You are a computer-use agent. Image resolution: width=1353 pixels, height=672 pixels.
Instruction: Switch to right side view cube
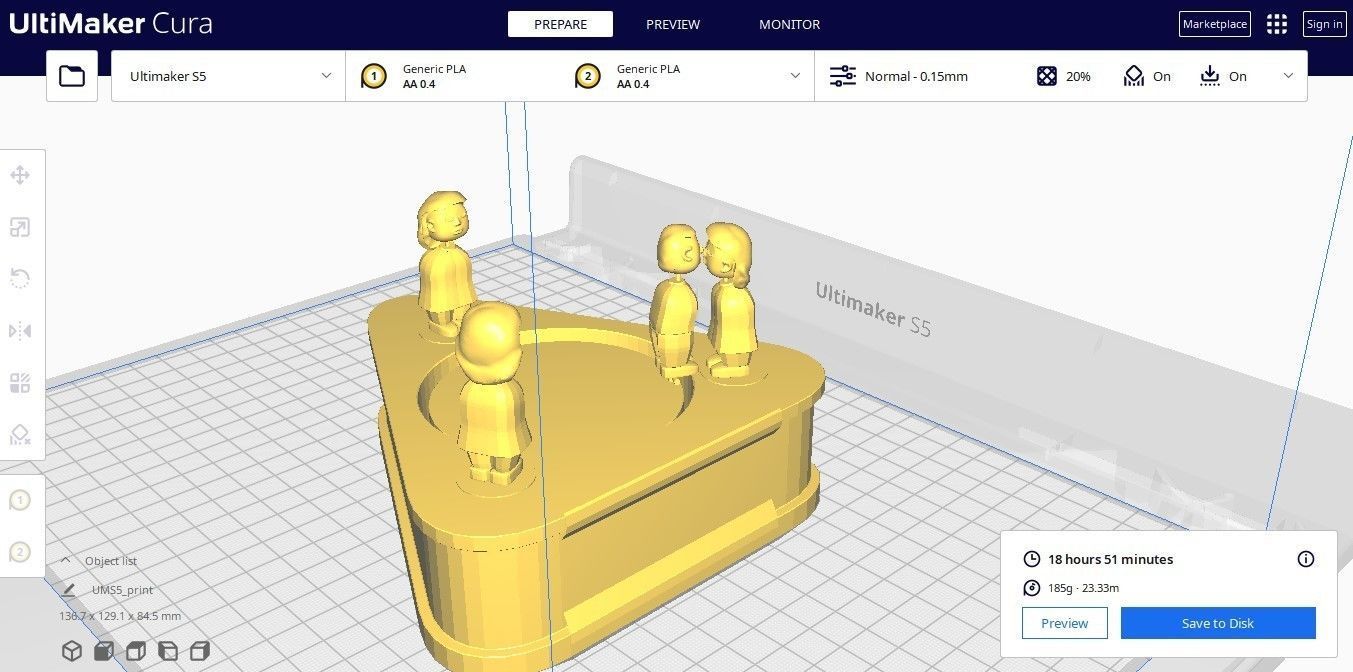coord(200,651)
